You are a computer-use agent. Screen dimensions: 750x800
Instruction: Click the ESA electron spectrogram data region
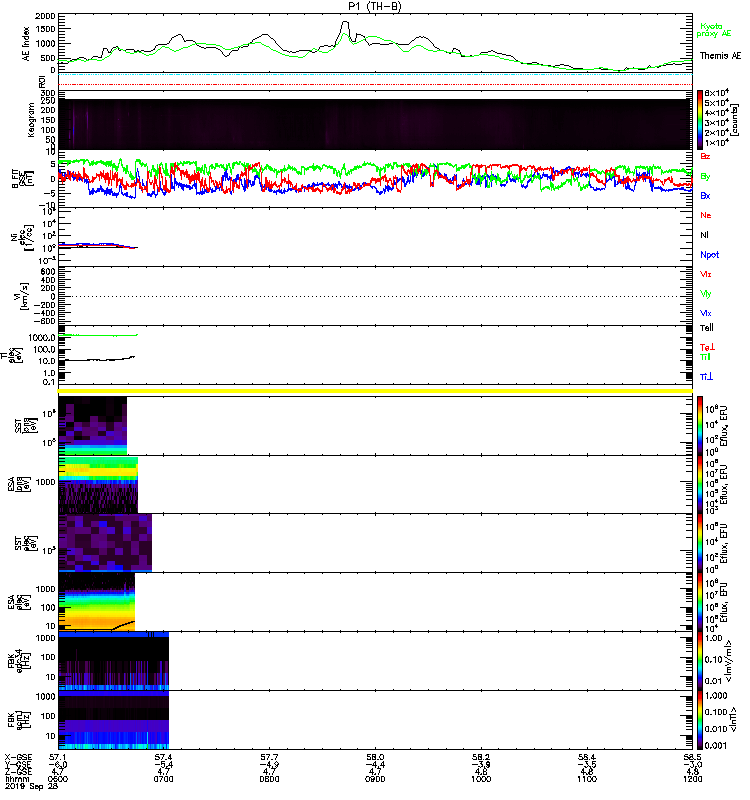pyautogui.click(x=96, y=602)
